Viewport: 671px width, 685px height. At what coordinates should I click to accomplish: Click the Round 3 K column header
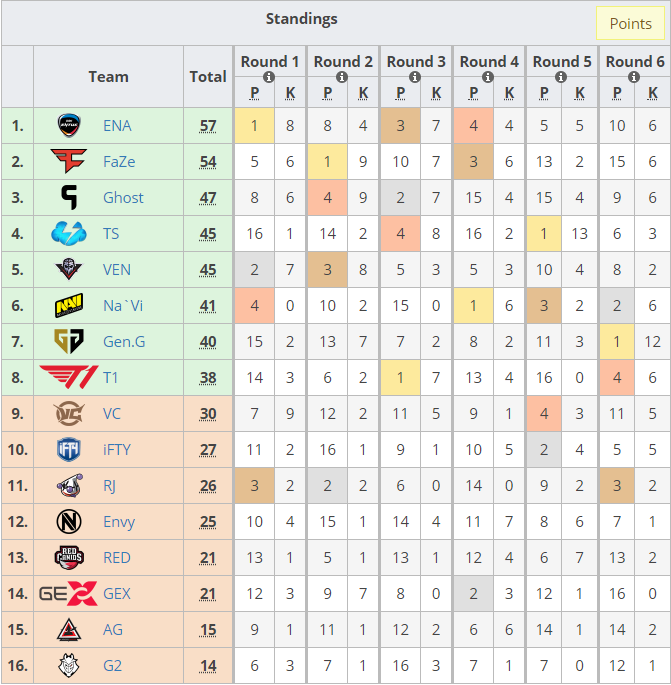pos(436,93)
